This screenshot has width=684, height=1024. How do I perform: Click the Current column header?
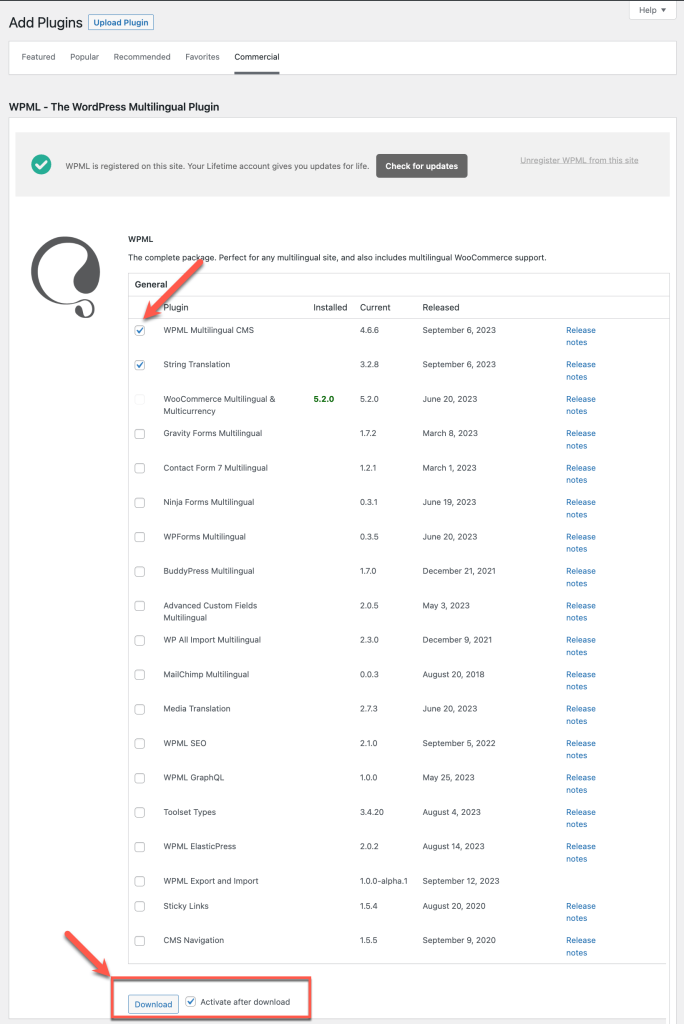(375, 308)
